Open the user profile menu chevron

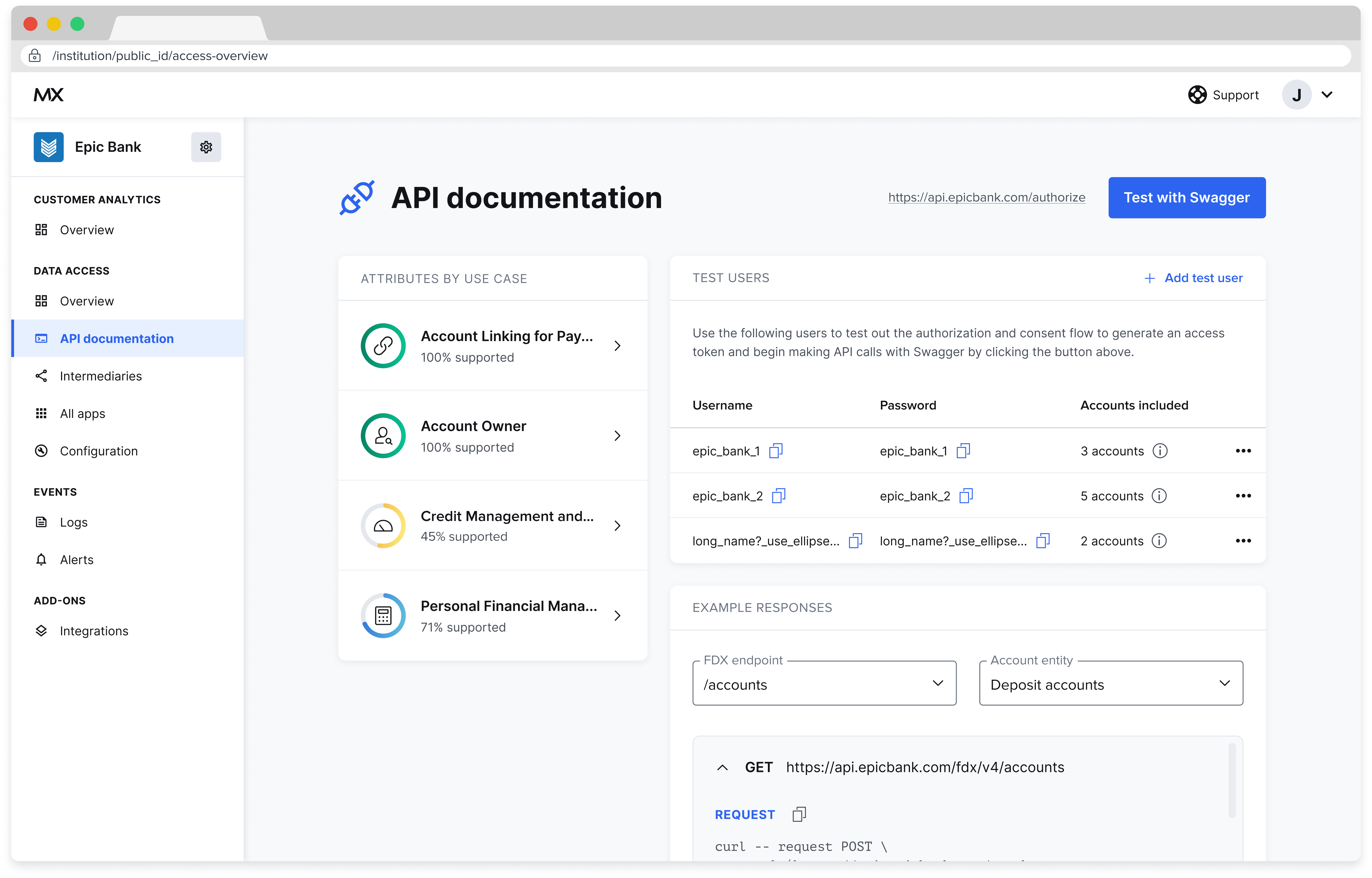(x=1328, y=95)
